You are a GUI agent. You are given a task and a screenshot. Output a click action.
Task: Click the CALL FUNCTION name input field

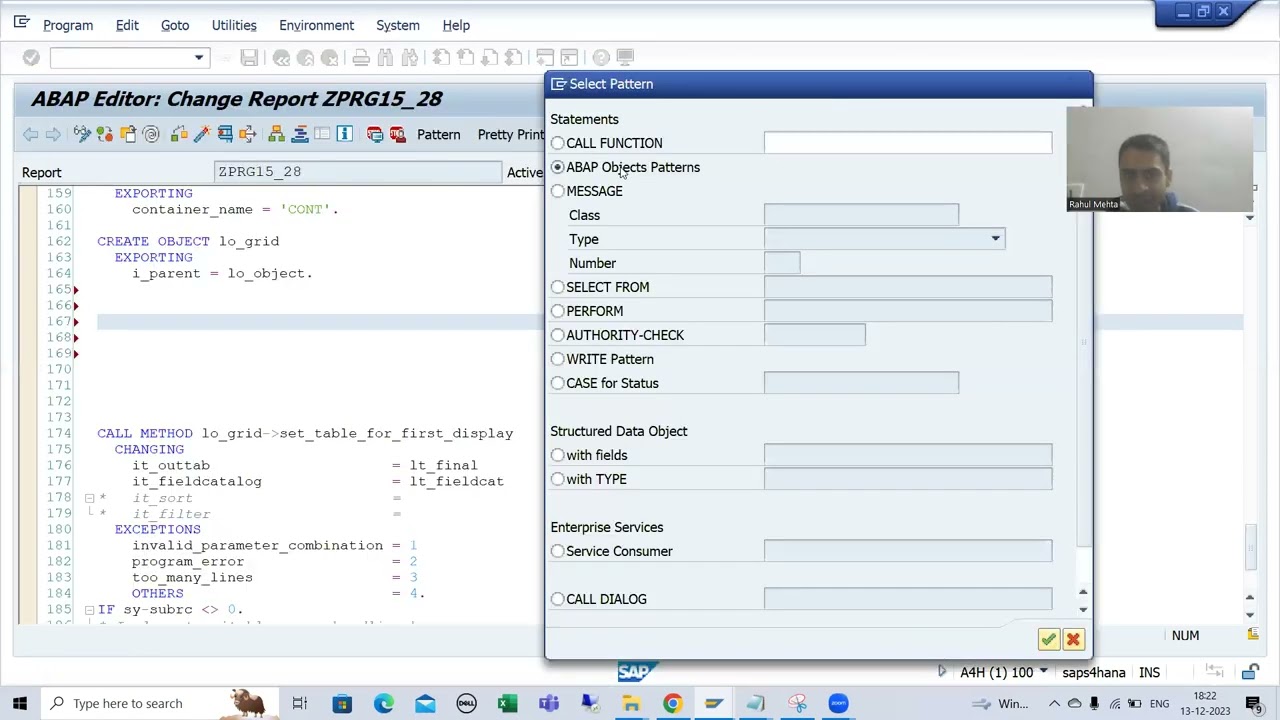pyautogui.click(x=908, y=143)
